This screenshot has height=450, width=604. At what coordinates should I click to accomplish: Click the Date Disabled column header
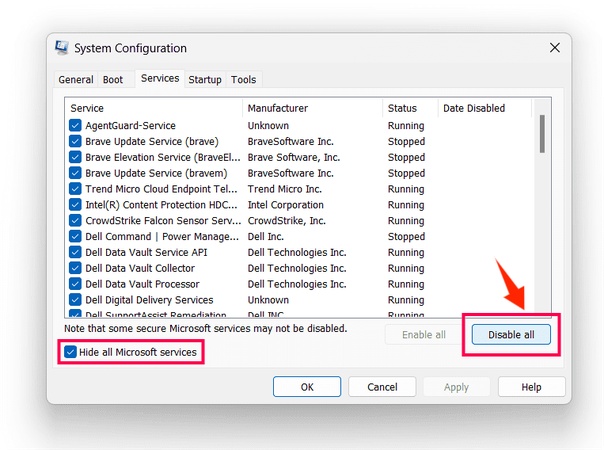pyautogui.click(x=485, y=108)
